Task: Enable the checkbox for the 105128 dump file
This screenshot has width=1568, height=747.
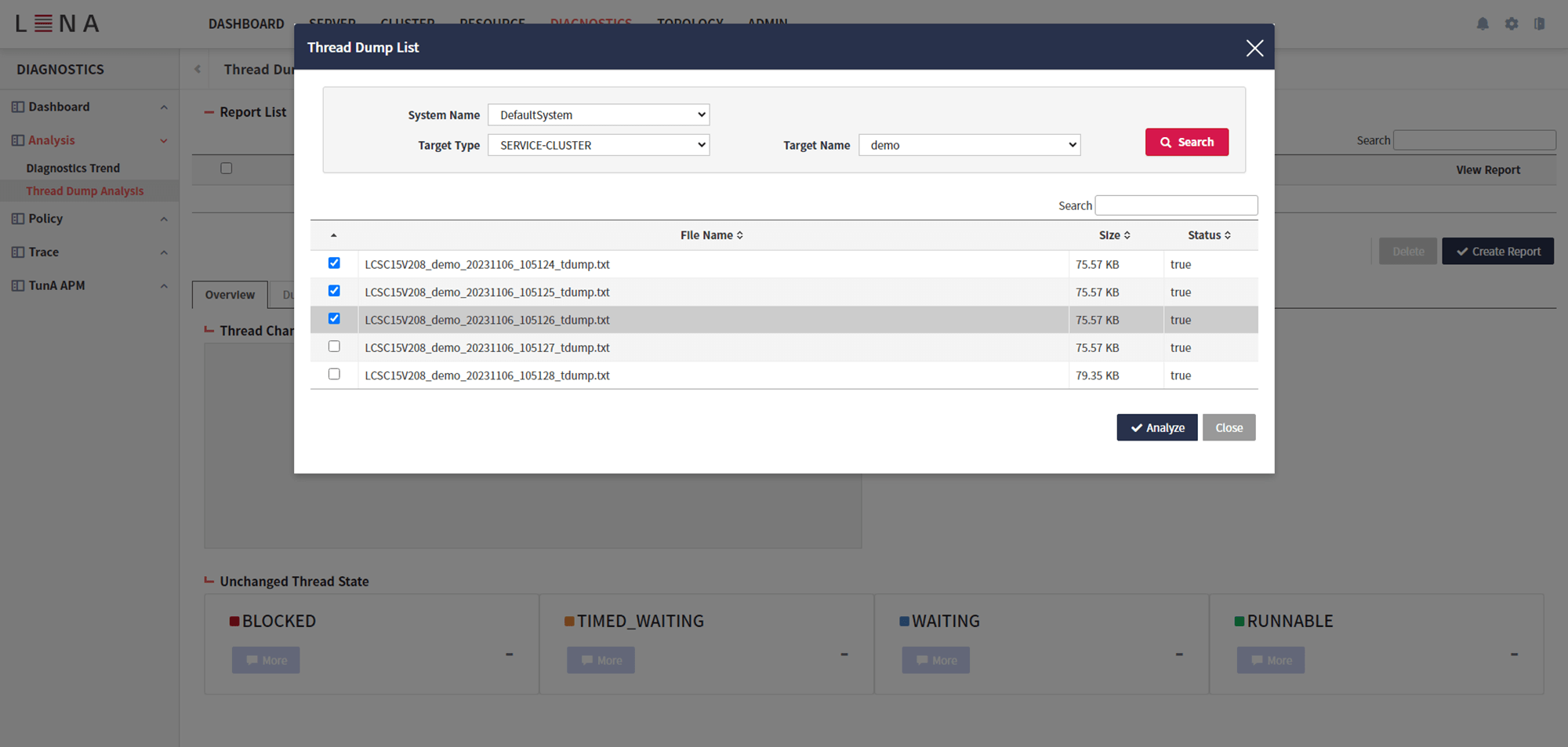Action: click(334, 374)
